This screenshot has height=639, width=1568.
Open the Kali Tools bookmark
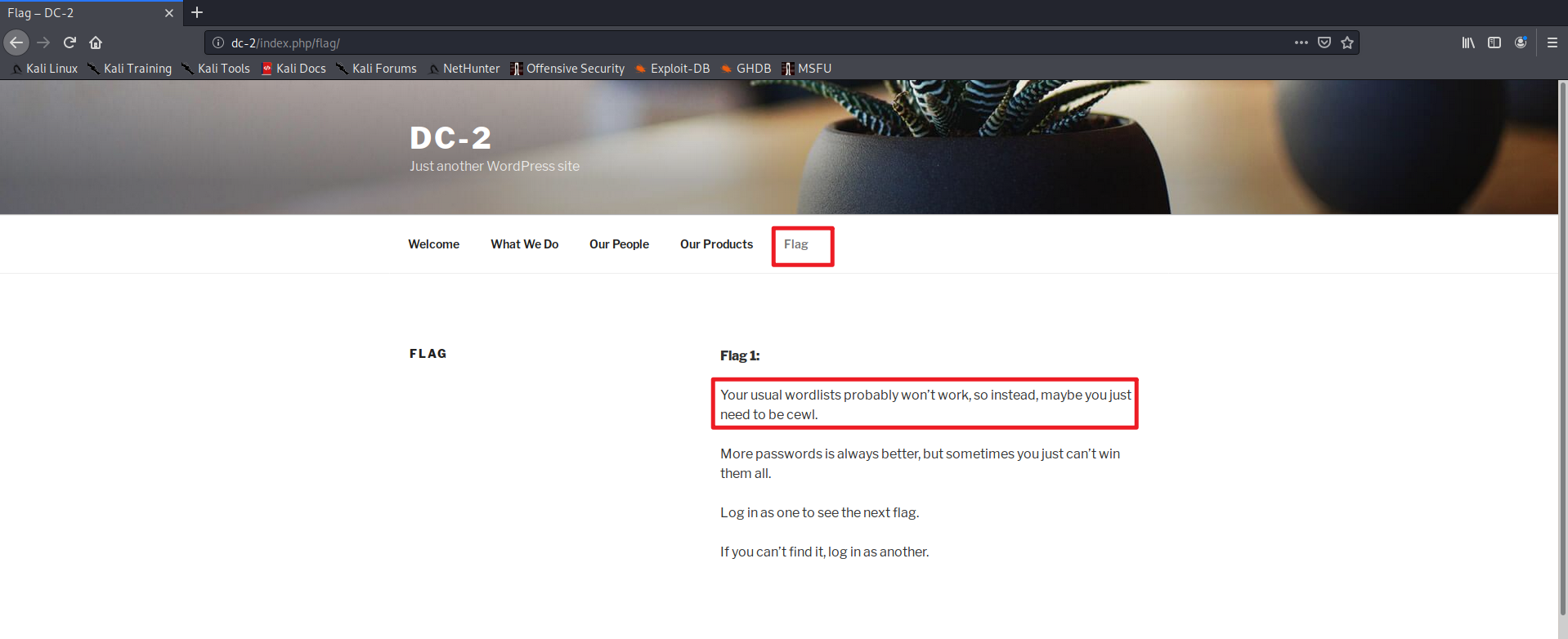(216, 69)
